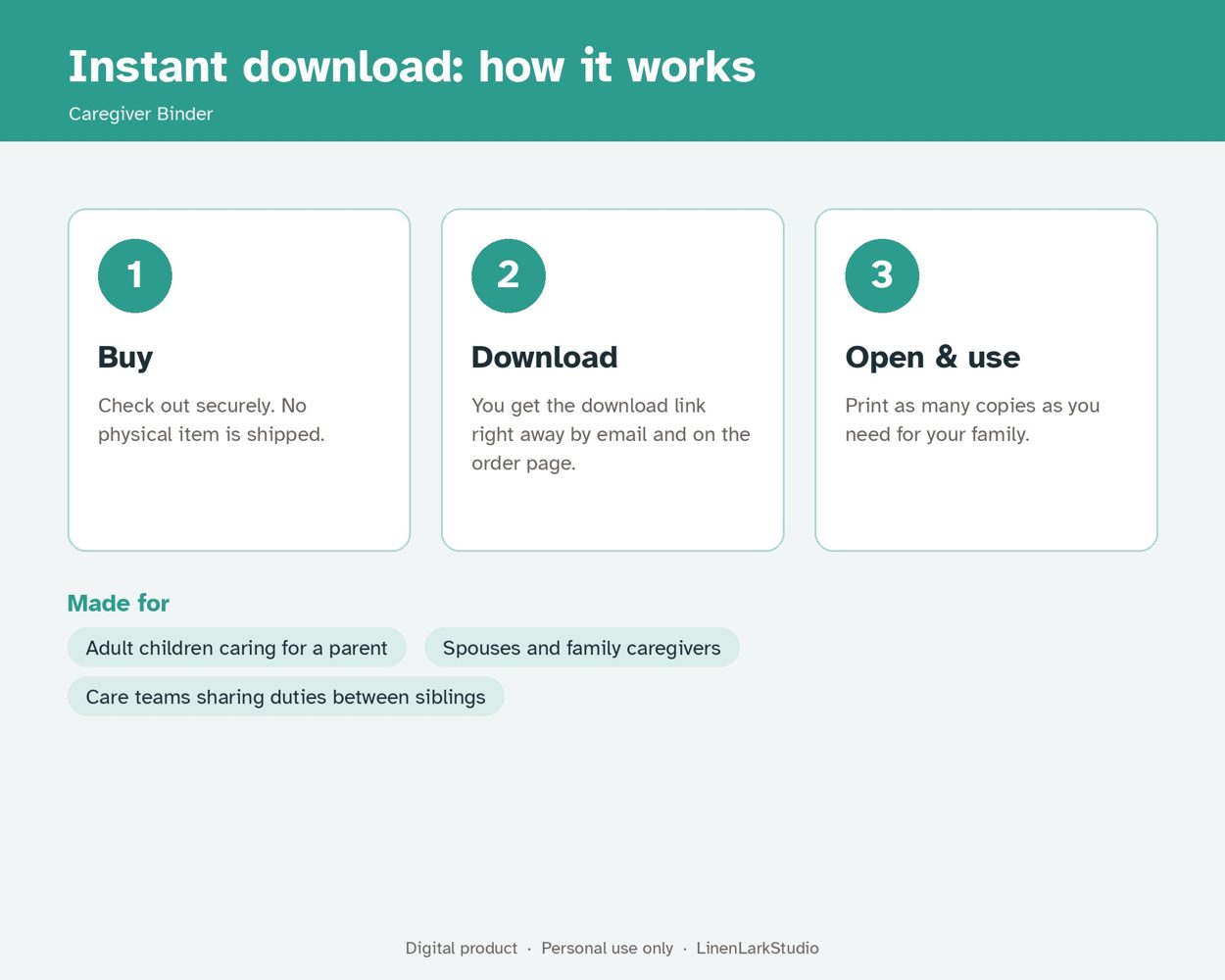Click the 'Care teams sharing duties between siblings' tag
1225x980 pixels.
[x=286, y=697]
